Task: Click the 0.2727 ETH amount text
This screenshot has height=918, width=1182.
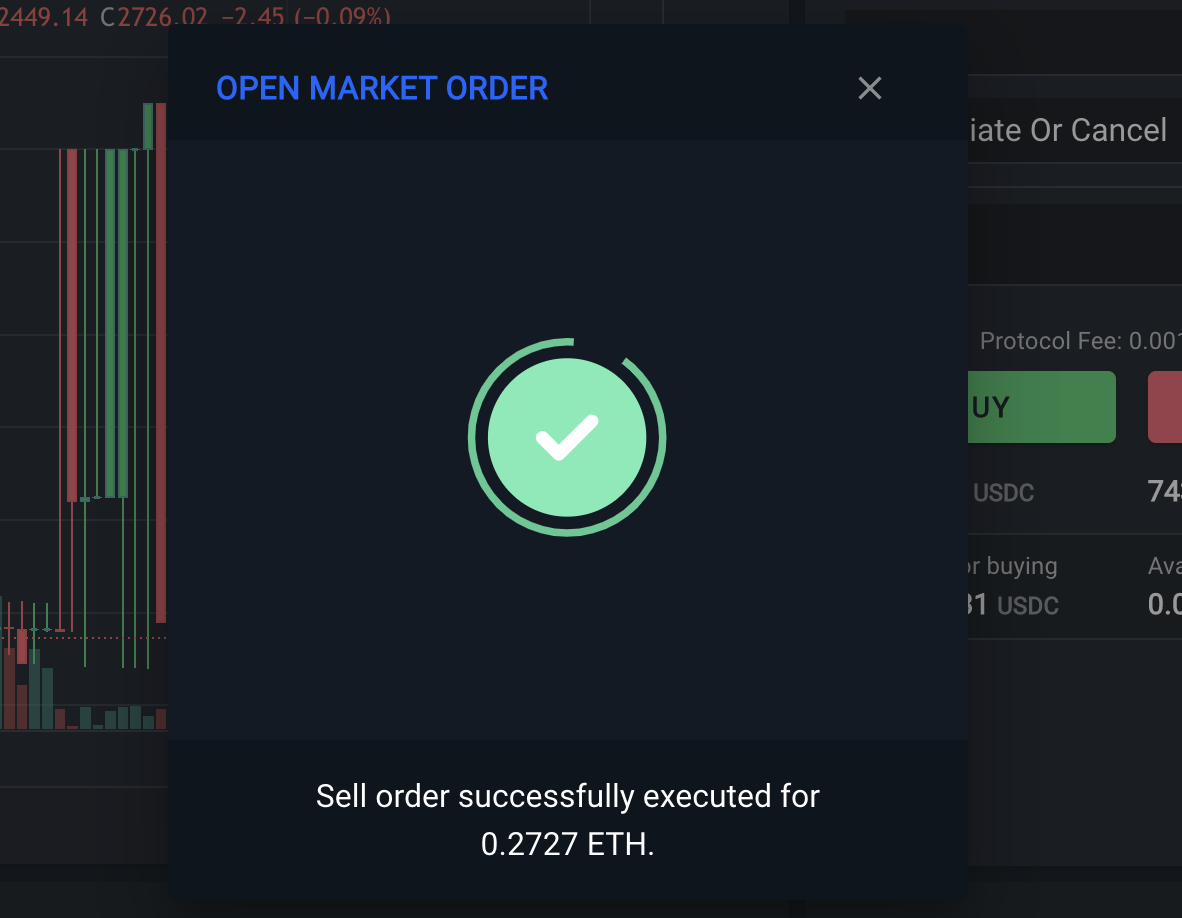Action: tap(567, 844)
